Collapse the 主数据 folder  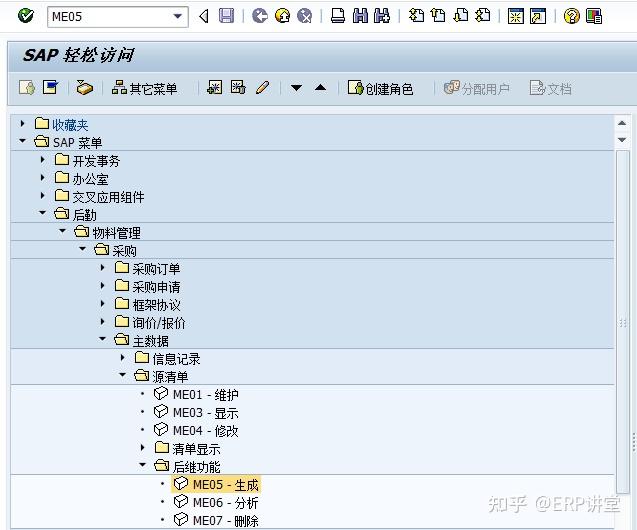102,338
